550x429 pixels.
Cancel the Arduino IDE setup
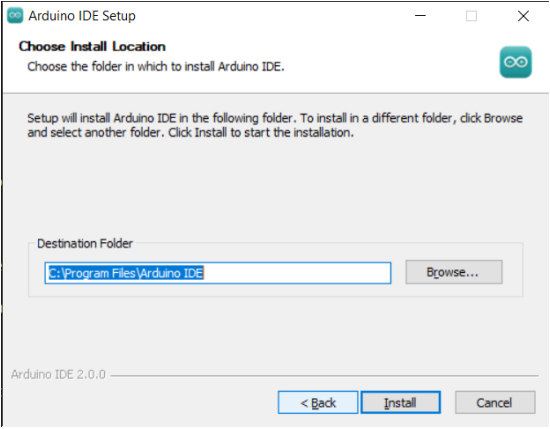tap(495, 402)
